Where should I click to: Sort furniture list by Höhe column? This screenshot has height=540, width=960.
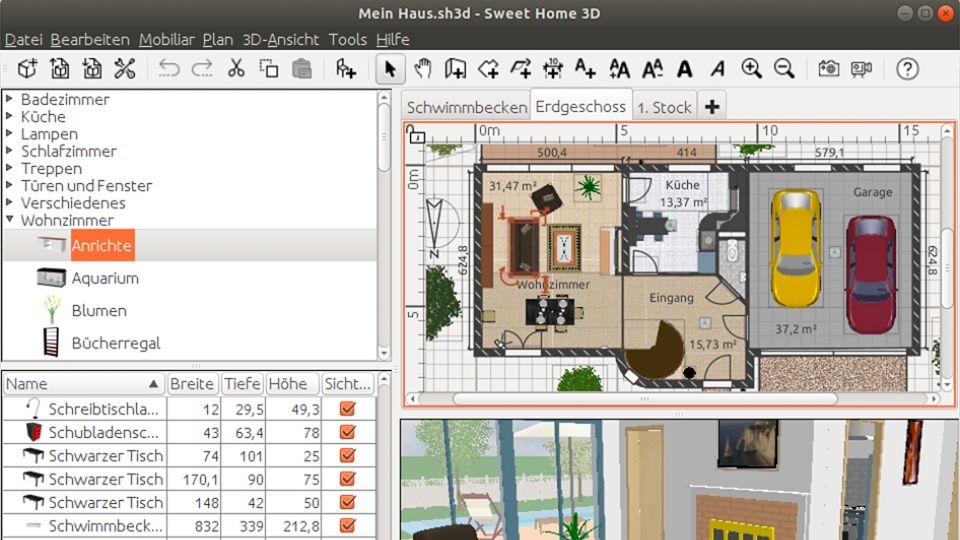[x=293, y=384]
